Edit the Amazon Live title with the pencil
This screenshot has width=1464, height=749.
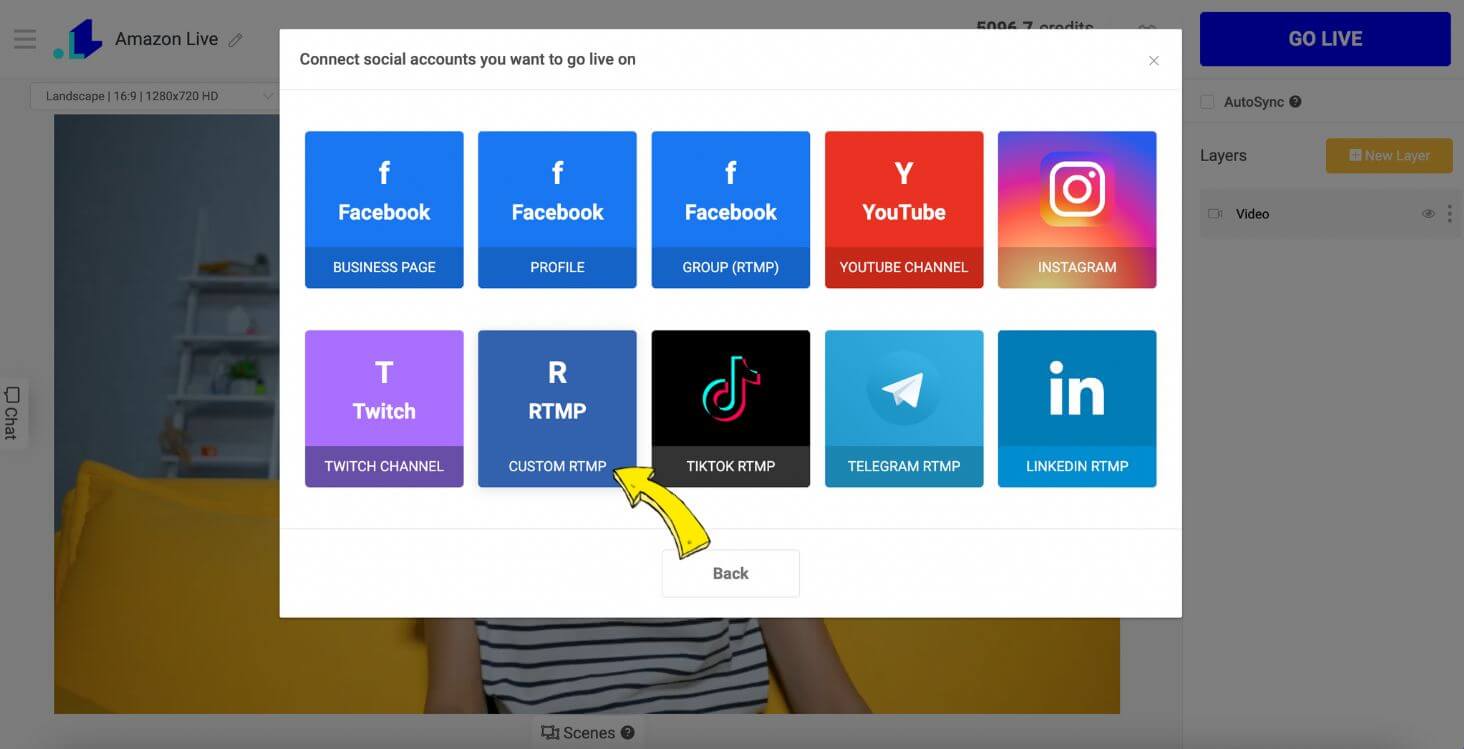coord(236,40)
